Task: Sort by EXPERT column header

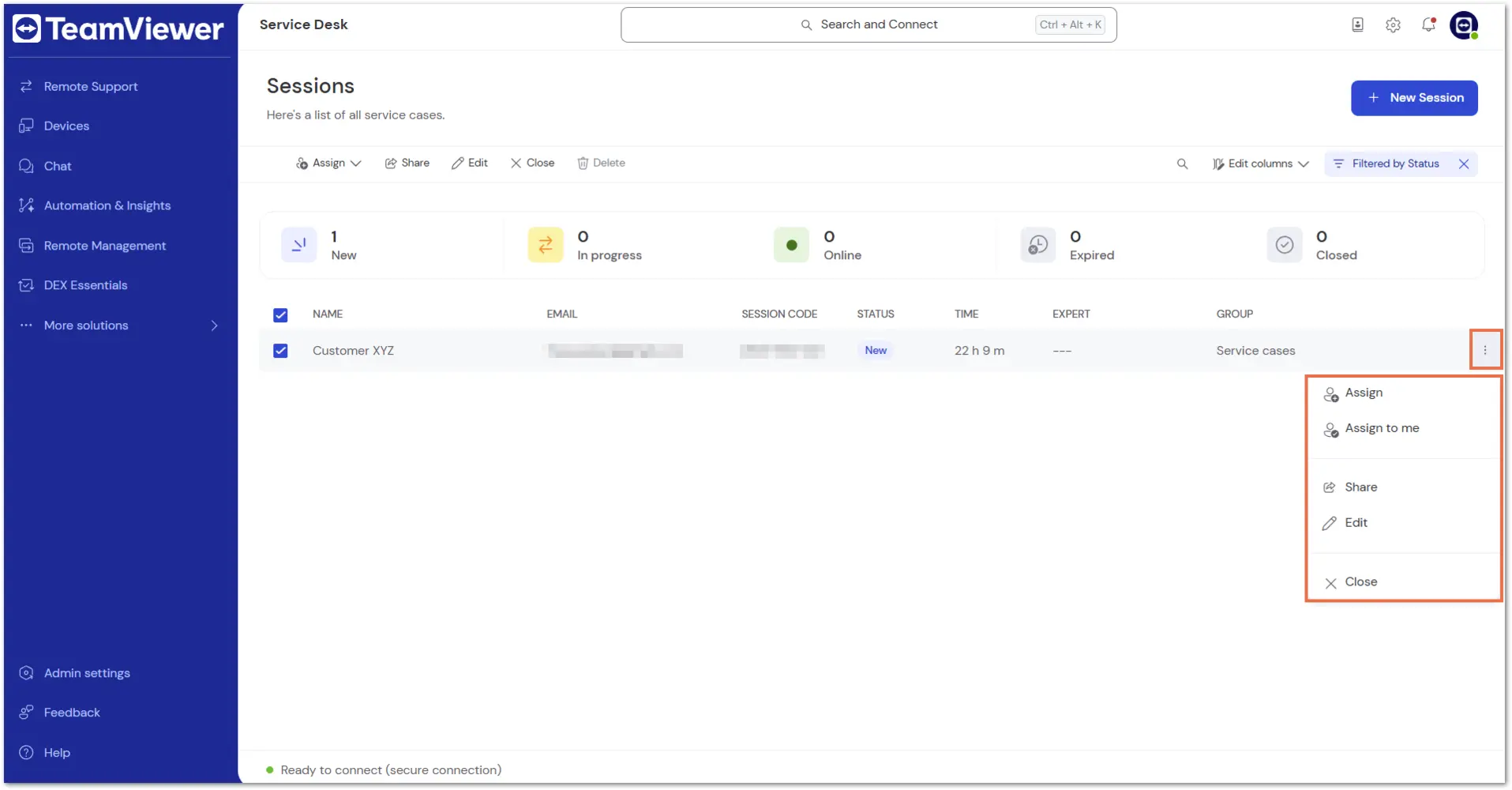Action: 1071,314
